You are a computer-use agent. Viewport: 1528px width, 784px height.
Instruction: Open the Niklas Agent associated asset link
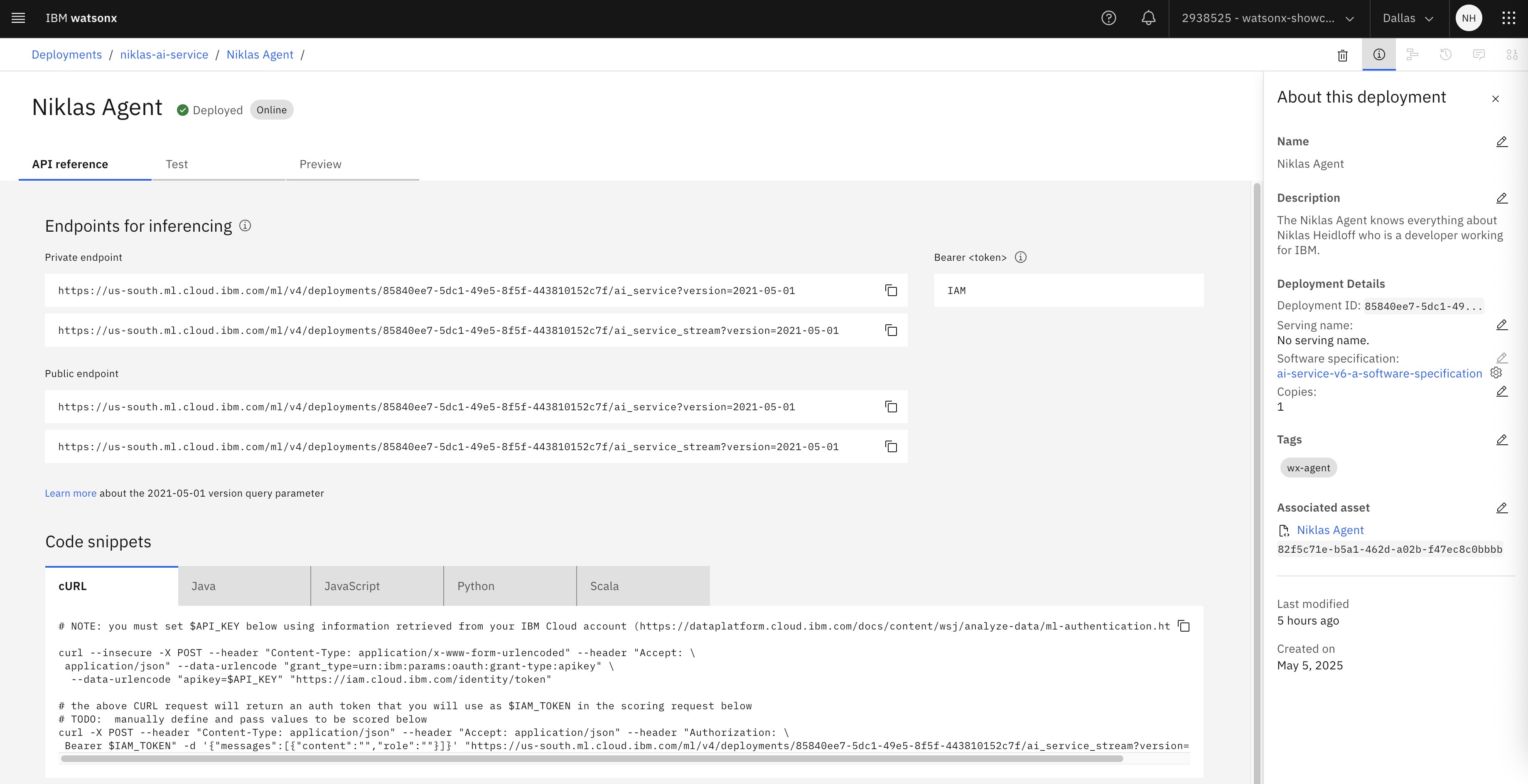[1330, 530]
